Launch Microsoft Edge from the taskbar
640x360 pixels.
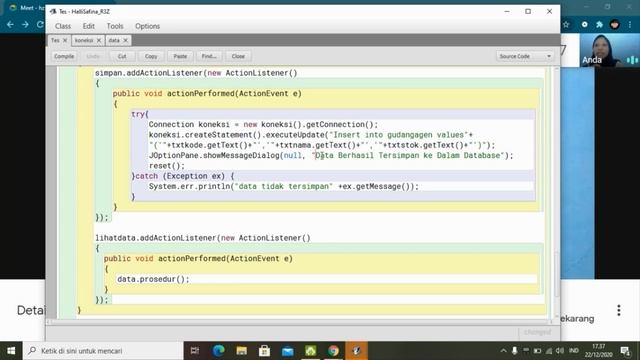pyautogui.click(x=218, y=351)
